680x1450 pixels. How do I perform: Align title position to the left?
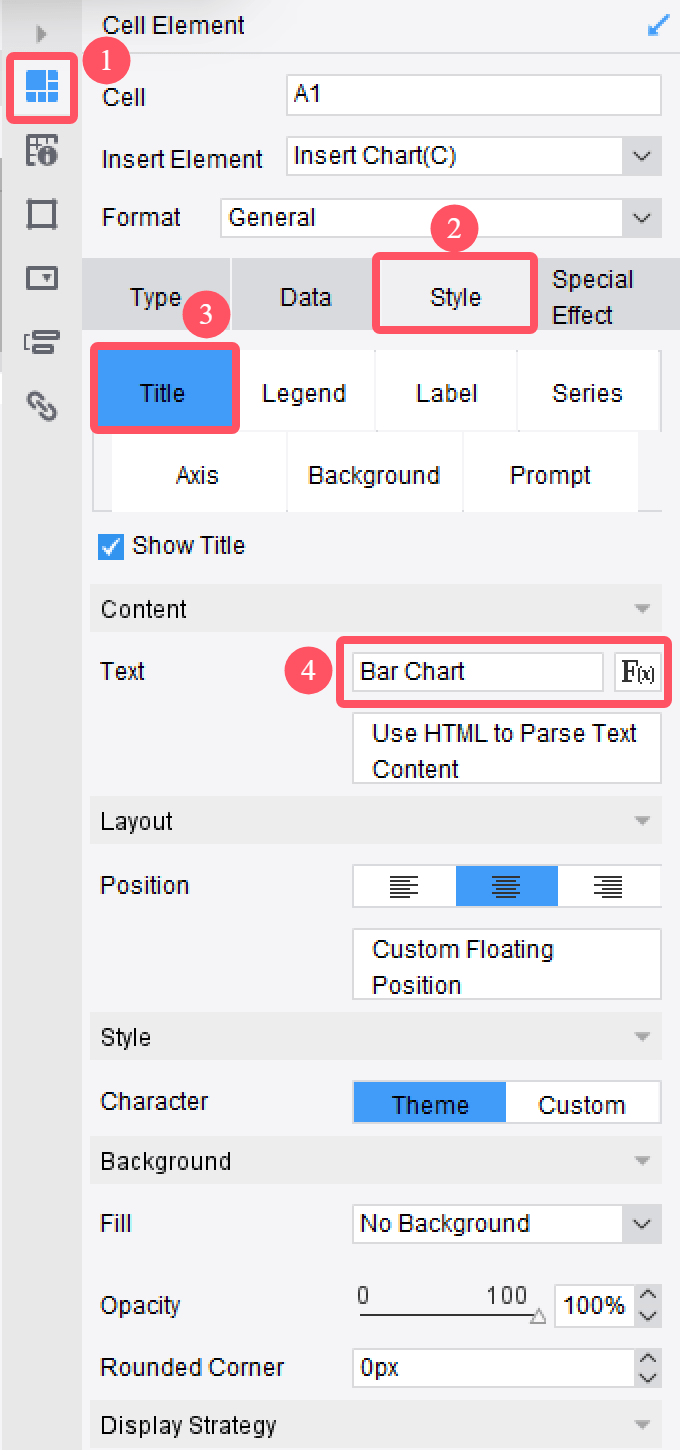404,886
